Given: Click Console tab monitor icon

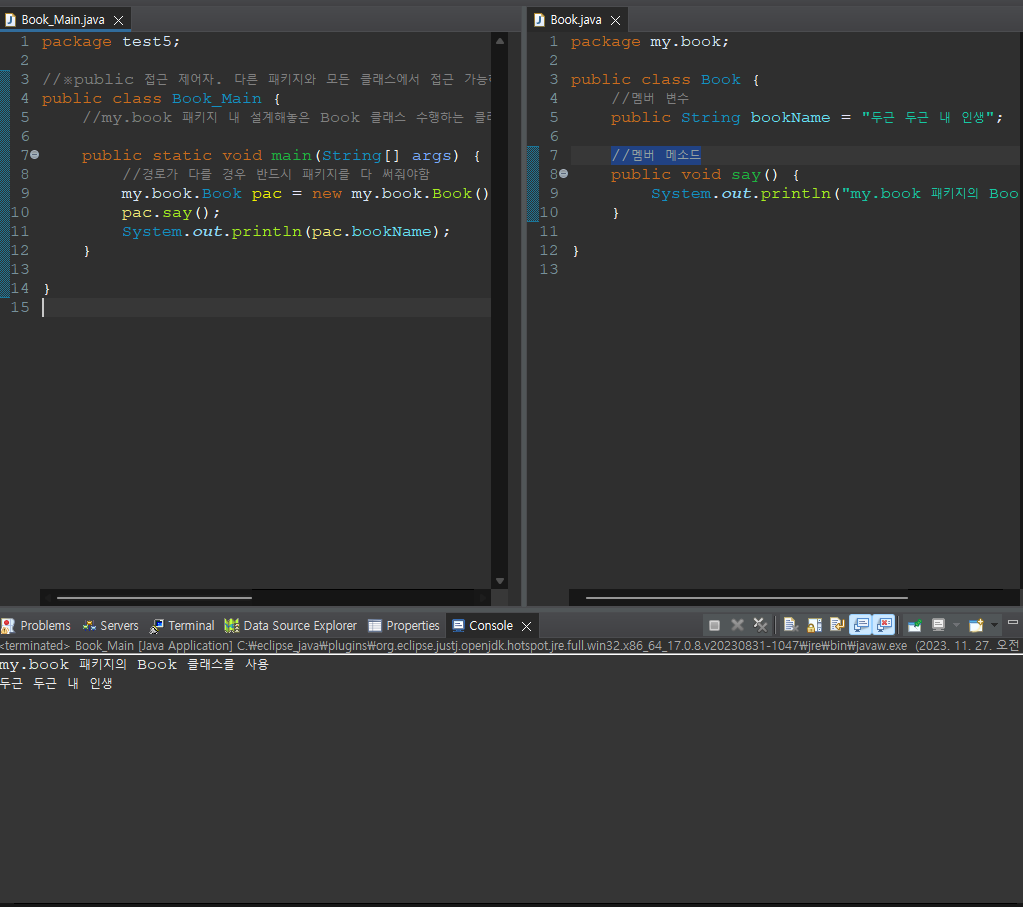Looking at the screenshot, I should click(458, 626).
